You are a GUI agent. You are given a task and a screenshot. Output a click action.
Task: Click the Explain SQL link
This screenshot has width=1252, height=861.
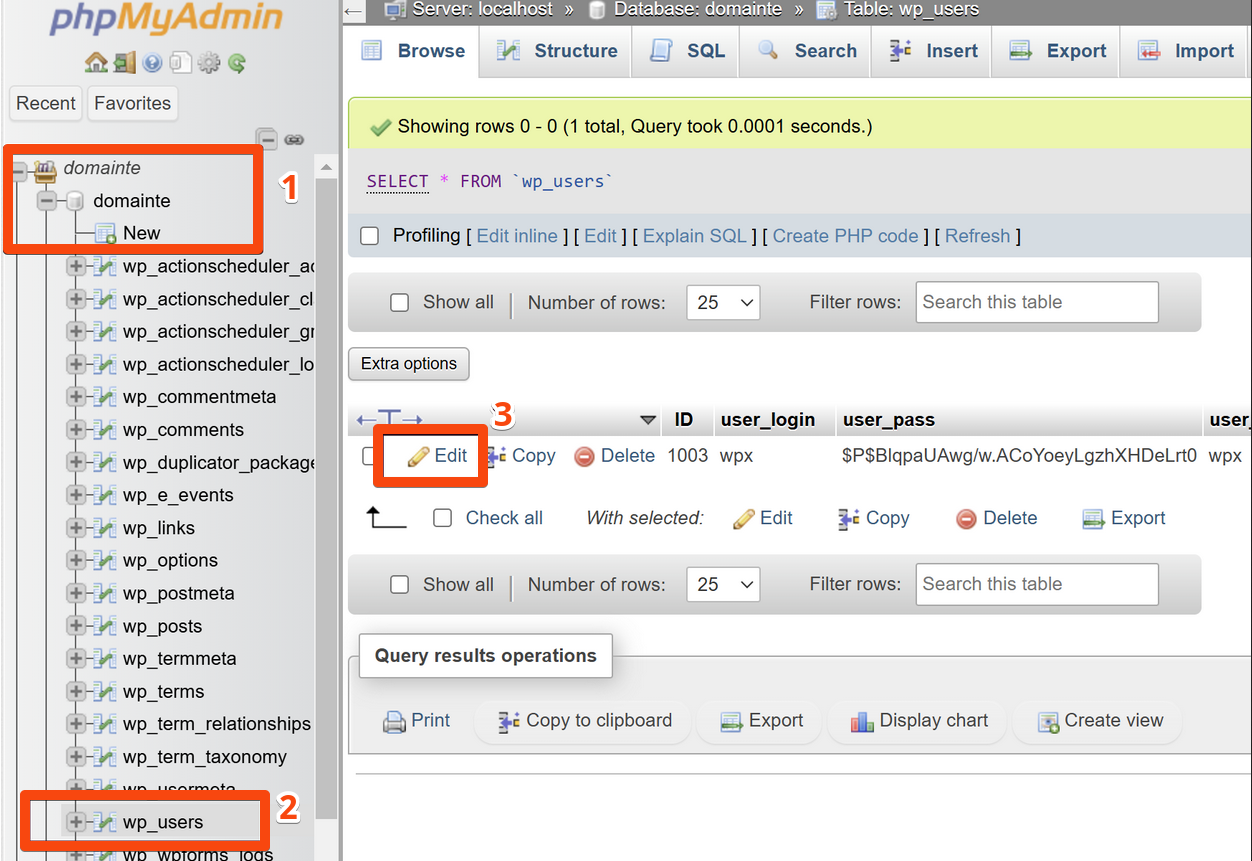click(695, 236)
